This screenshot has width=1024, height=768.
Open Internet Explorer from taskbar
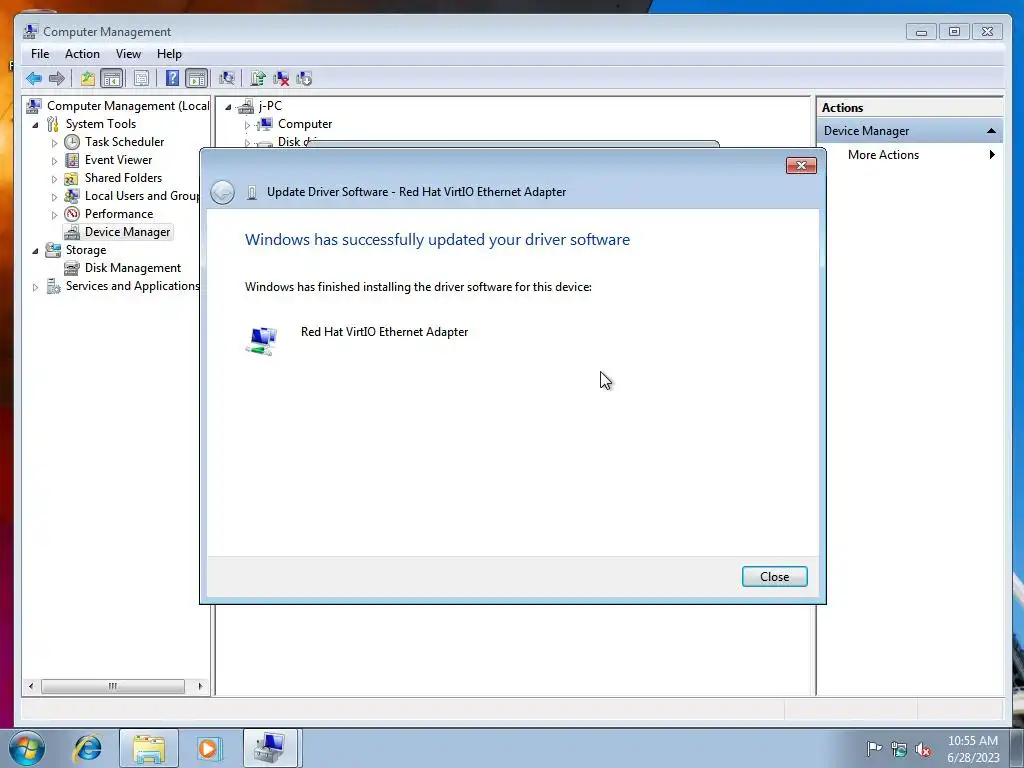[88, 748]
